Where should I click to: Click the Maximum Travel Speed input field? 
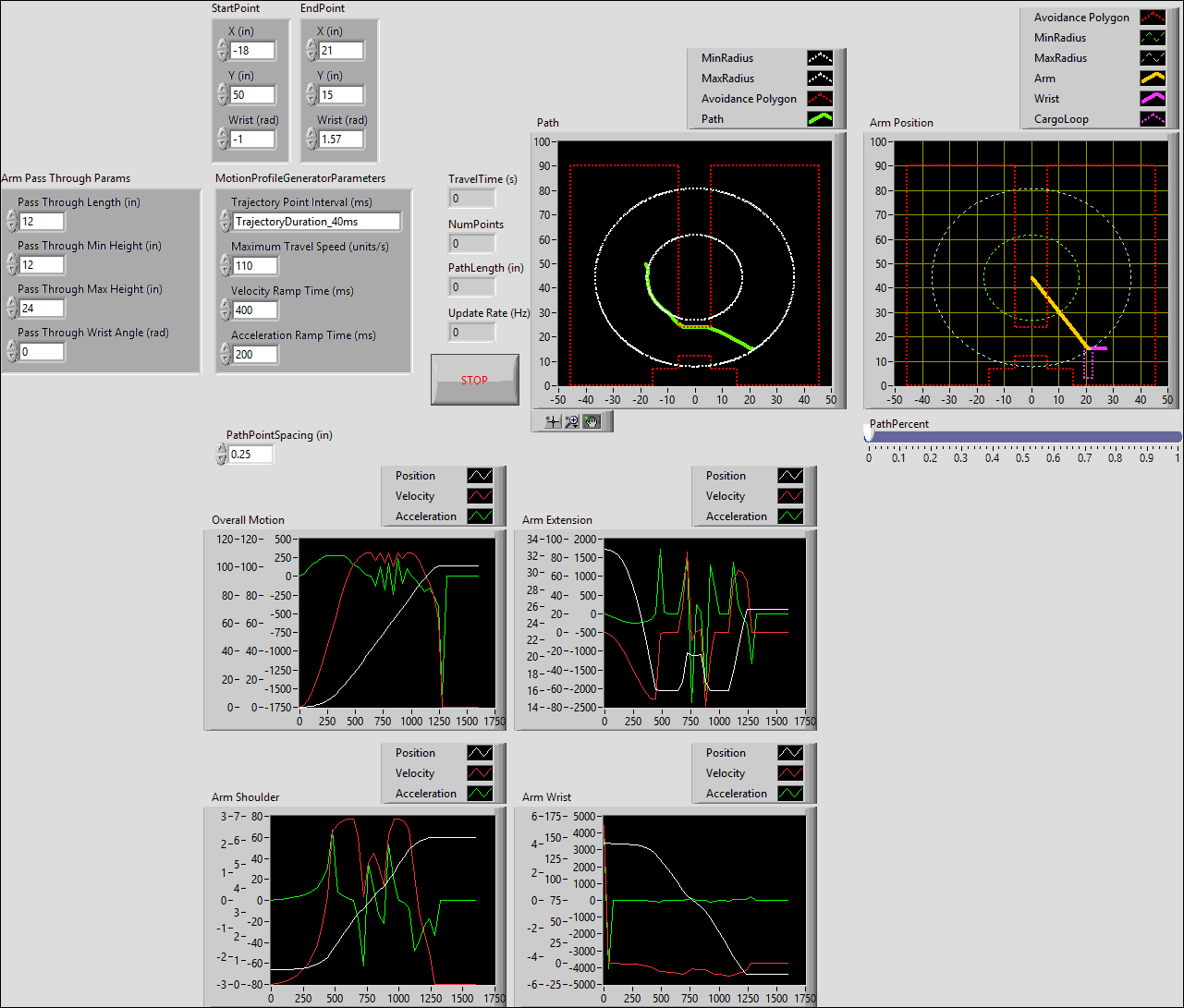[255, 266]
